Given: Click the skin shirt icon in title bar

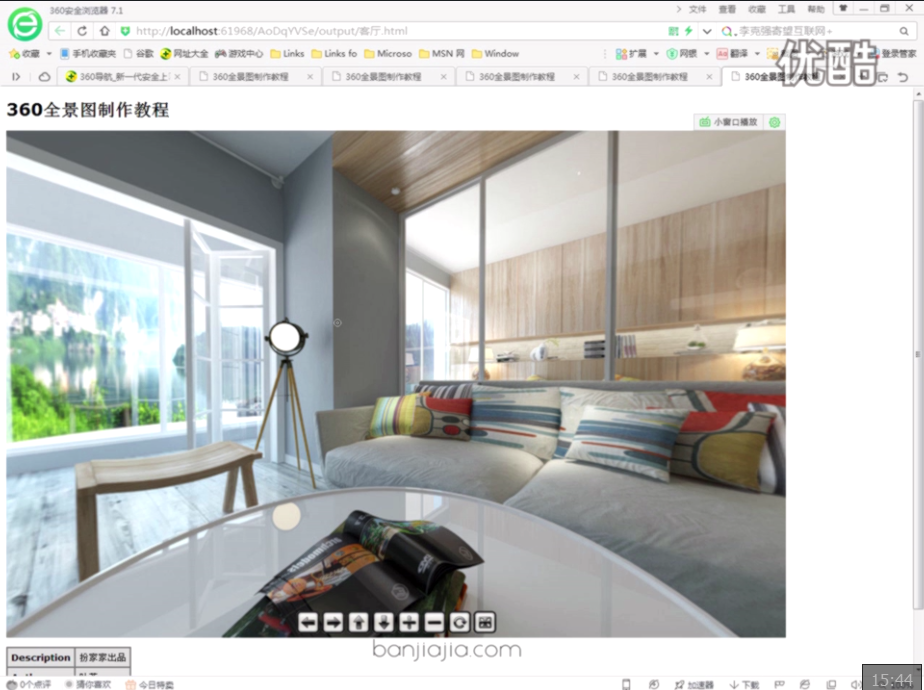Looking at the screenshot, I should click(x=843, y=8).
